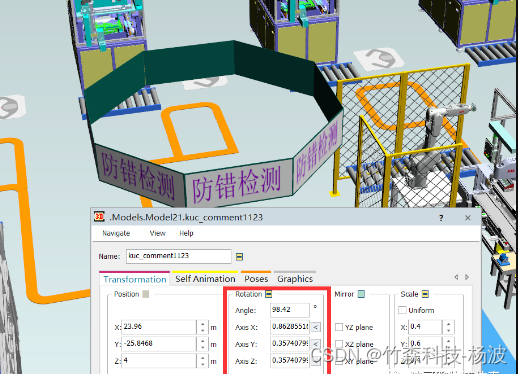Close the kuc_comment1123 dialog
This screenshot has height=374, width=523.
tap(468, 218)
